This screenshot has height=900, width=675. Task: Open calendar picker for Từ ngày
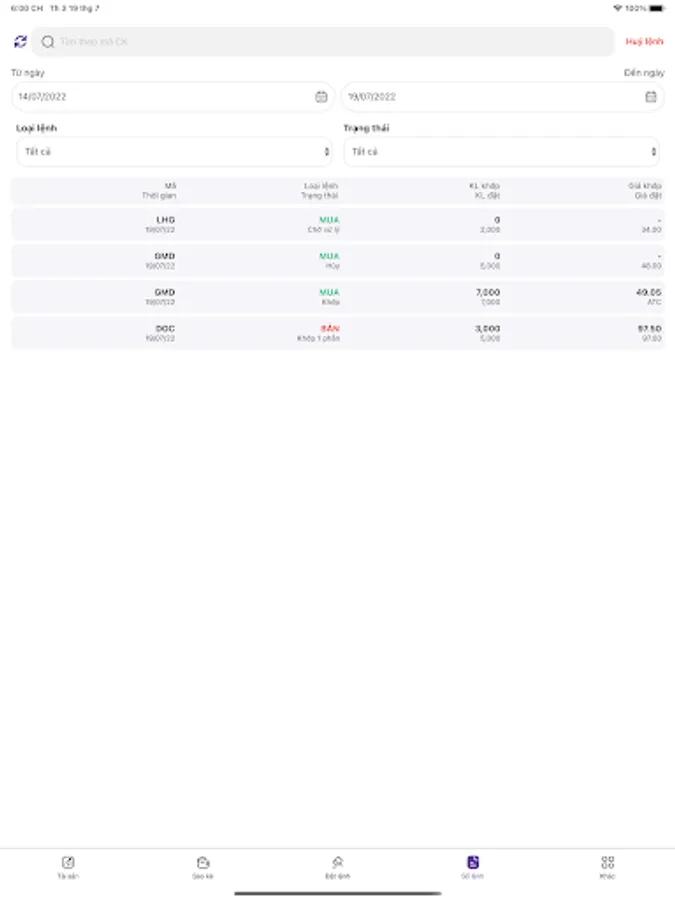[321, 96]
